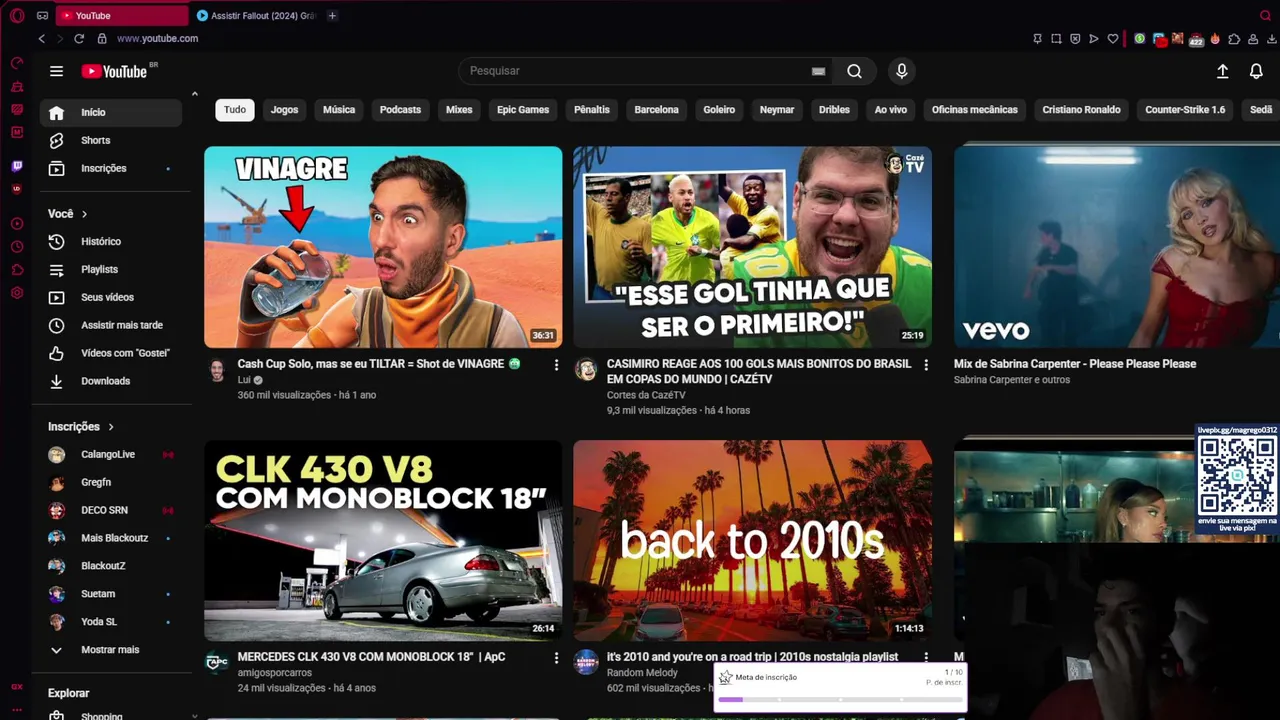The height and width of the screenshot is (720, 1280).
Task: Open Playlists in the sidebar
Action: pos(110,269)
